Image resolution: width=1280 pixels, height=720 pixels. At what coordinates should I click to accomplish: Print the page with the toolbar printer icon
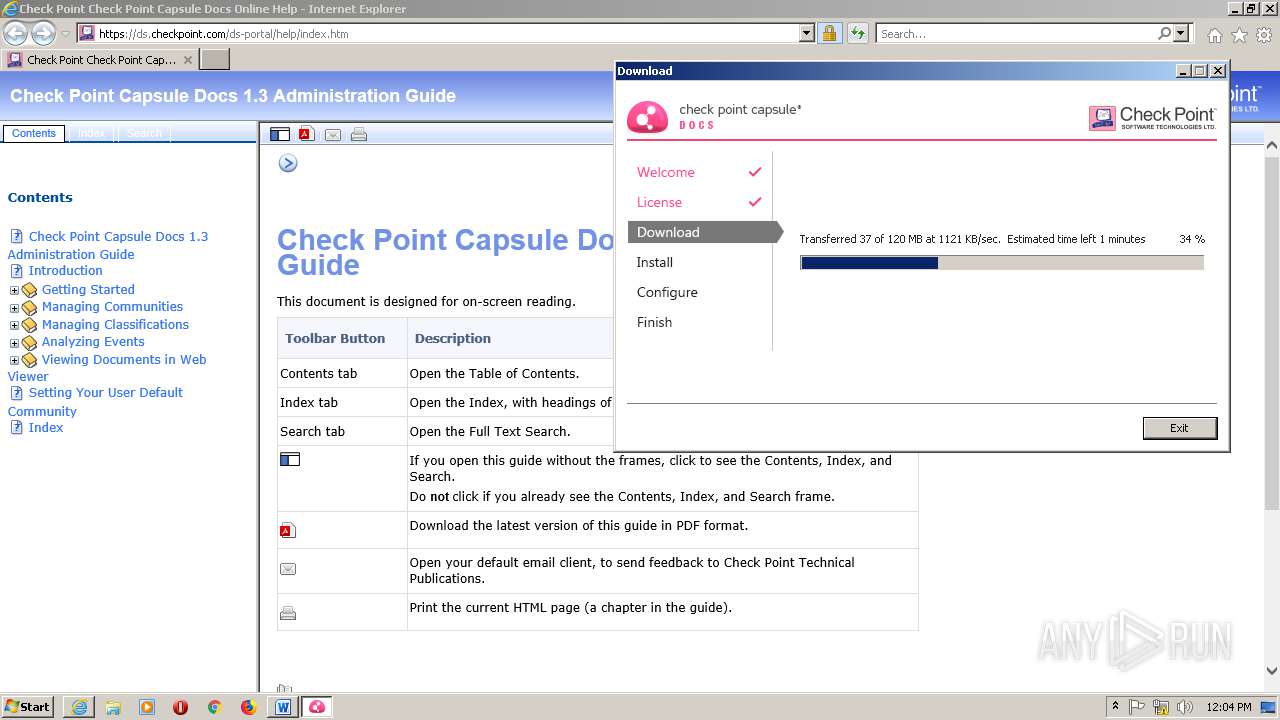[x=359, y=135]
